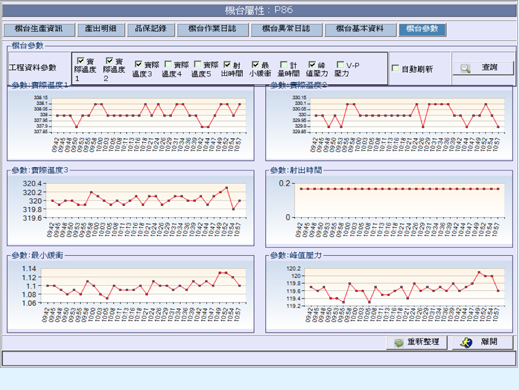Click the empty status field at the bottom
This screenshot has width=519, height=390.
click(x=259, y=359)
